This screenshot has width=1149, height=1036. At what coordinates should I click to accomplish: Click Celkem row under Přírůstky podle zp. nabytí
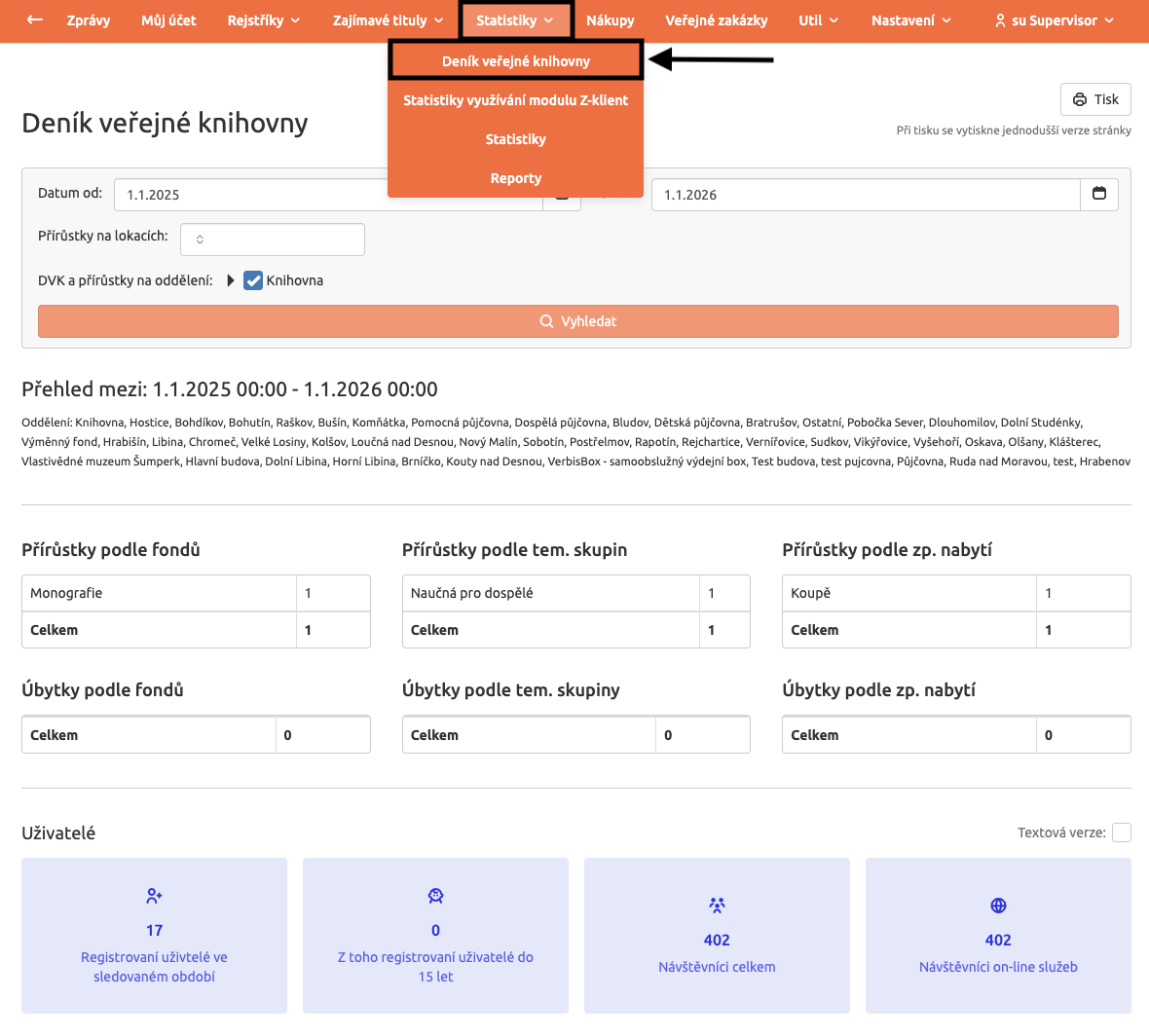coord(956,630)
